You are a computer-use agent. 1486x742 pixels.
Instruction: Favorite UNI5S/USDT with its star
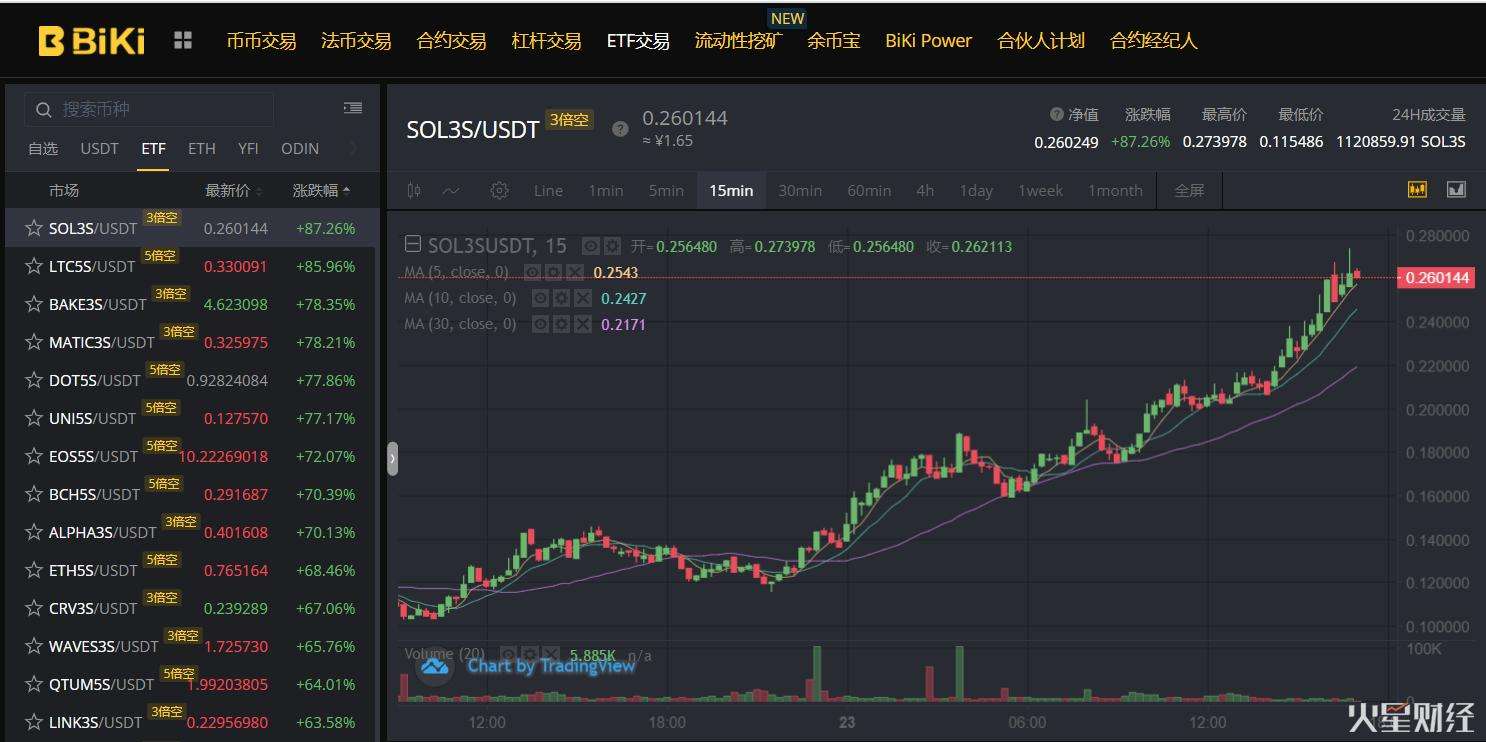pyautogui.click(x=34, y=418)
